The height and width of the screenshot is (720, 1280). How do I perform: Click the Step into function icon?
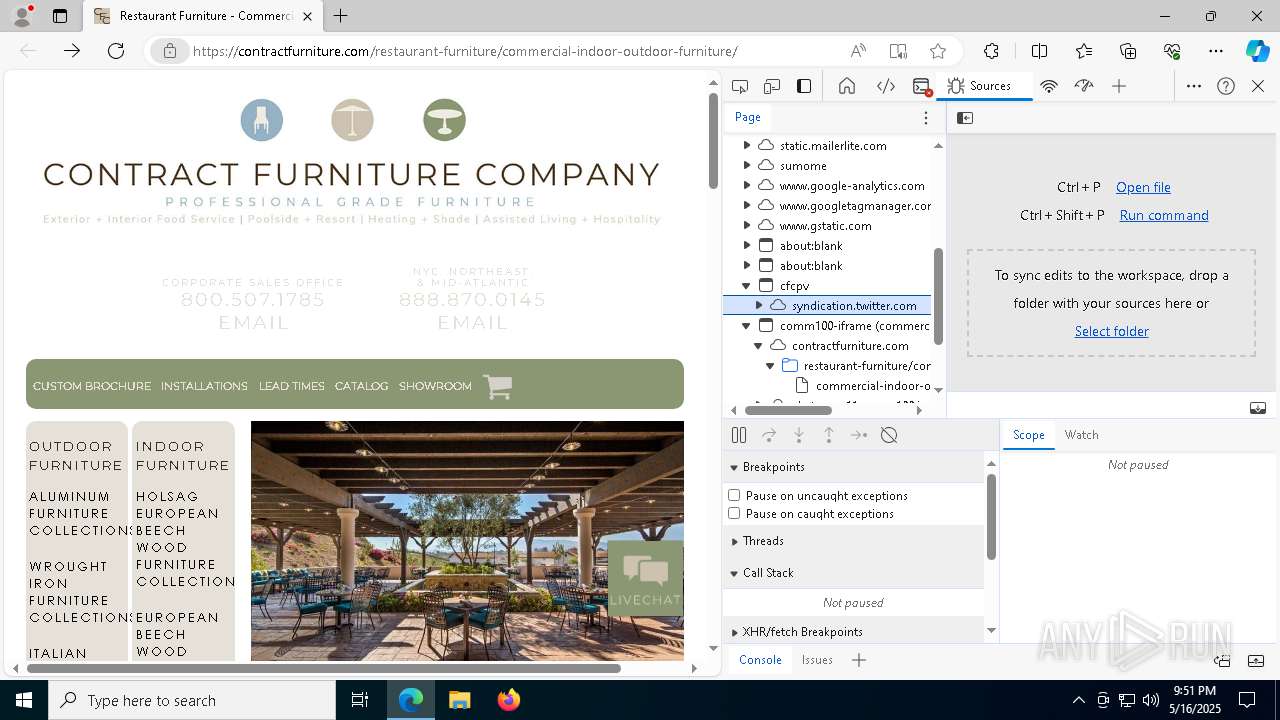pyautogui.click(x=799, y=435)
